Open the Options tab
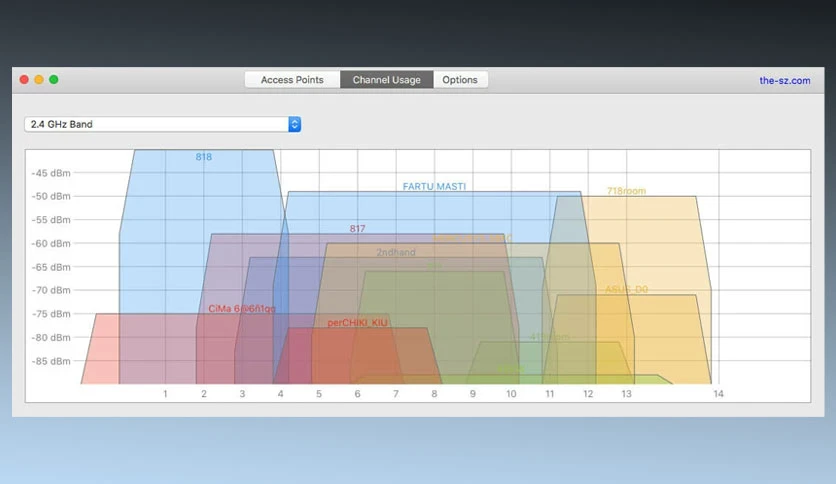The width and height of the screenshot is (836, 484). tap(460, 80)
